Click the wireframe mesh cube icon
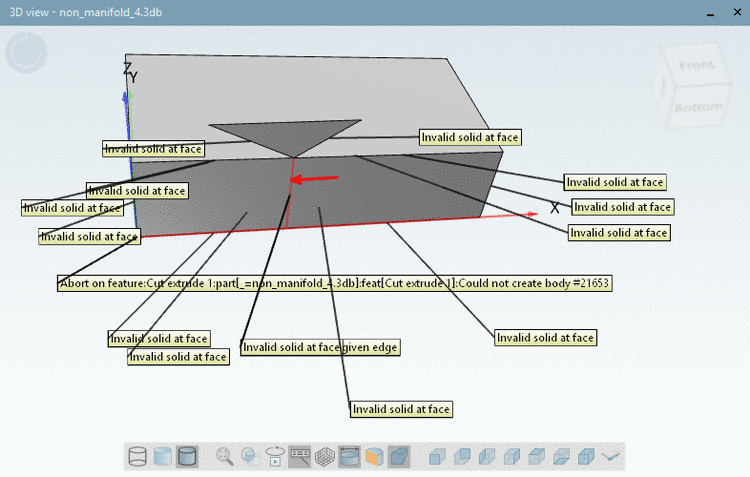The image size is (750, 477). [x=325, y=456]
